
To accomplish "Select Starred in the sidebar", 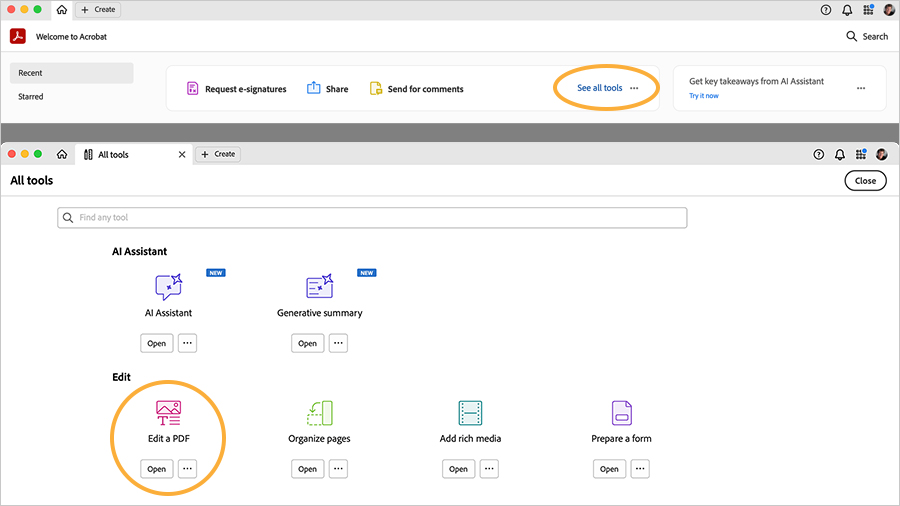I will 31,97.
